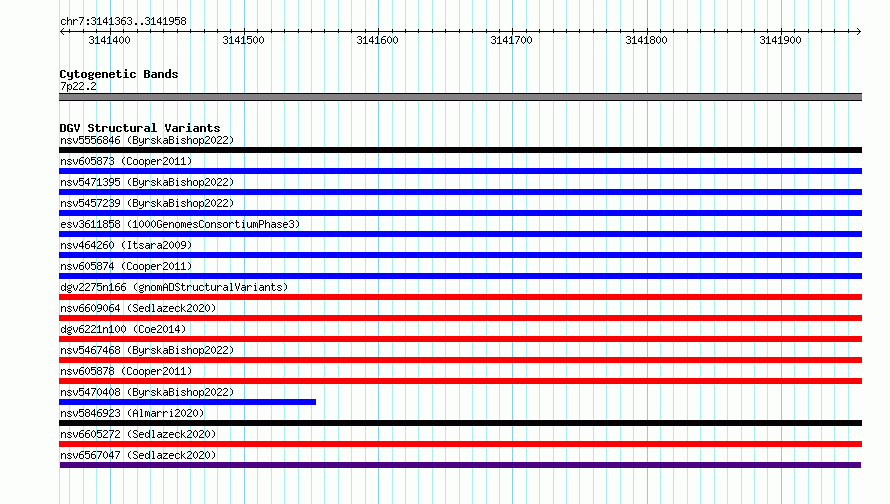The height and width of the screenshot is (504, 890).
Task: Open esv3611858 (1000GenomesConsortiumPhase3) label
Action: click(180, 224)
